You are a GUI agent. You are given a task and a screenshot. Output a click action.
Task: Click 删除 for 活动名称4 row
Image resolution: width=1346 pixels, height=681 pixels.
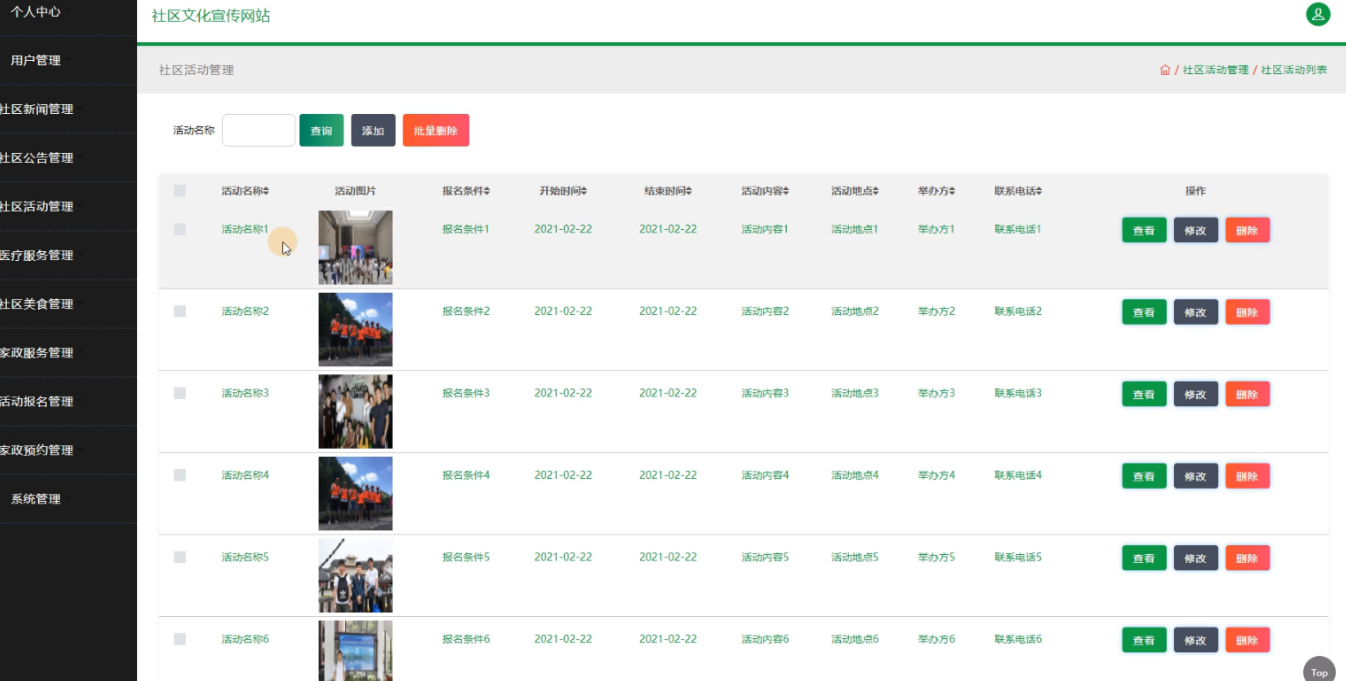click(x=1247, y=476)
